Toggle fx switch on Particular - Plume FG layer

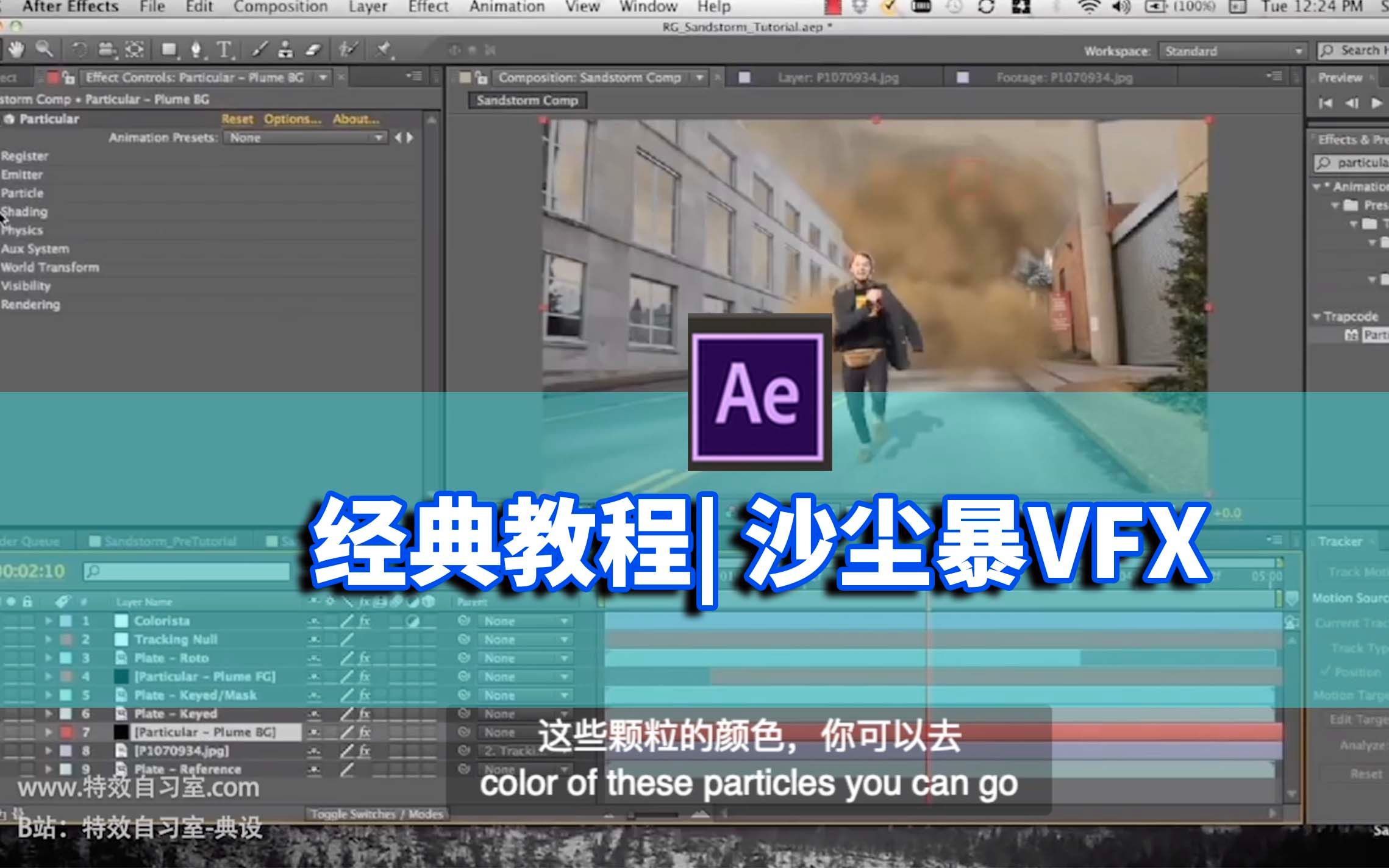[365, 677]
